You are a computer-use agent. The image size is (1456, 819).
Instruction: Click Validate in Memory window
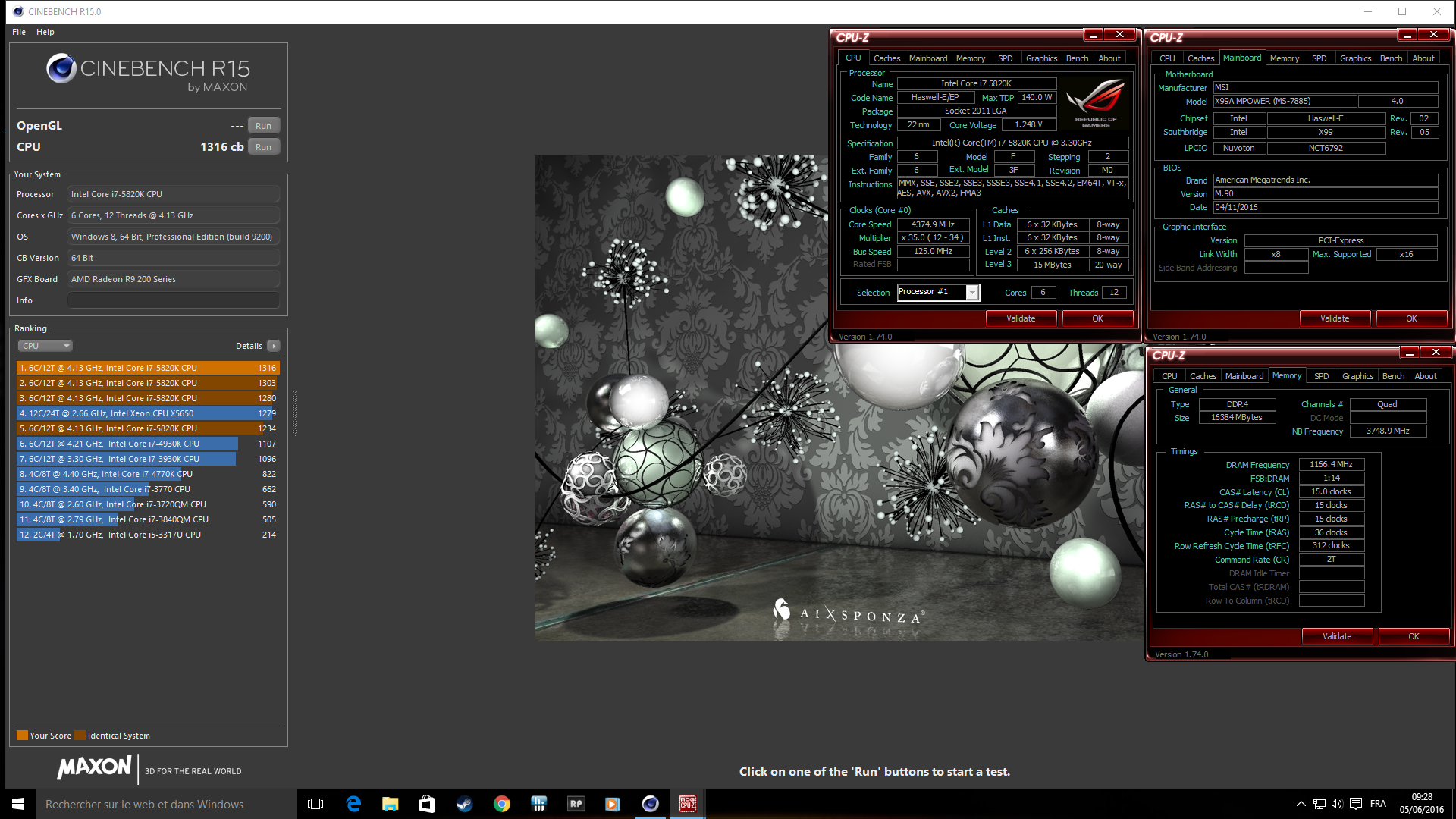(x=1337, y=636)
